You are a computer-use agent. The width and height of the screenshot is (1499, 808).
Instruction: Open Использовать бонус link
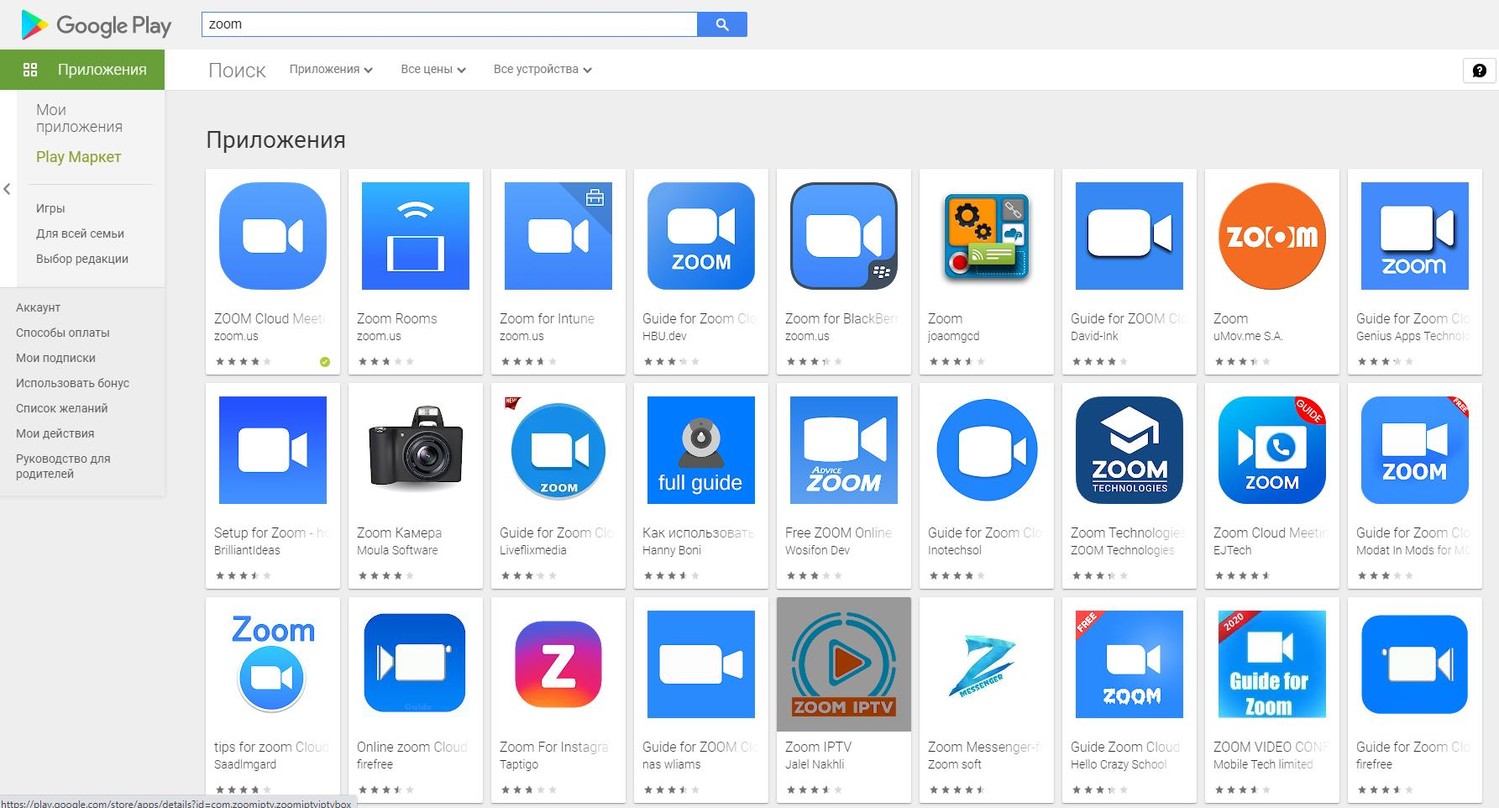click(x=72, y=383)
